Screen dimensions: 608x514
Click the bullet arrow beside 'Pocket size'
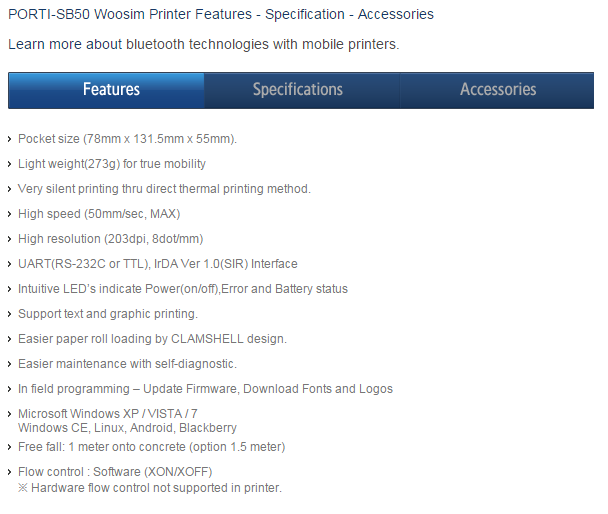10,139
